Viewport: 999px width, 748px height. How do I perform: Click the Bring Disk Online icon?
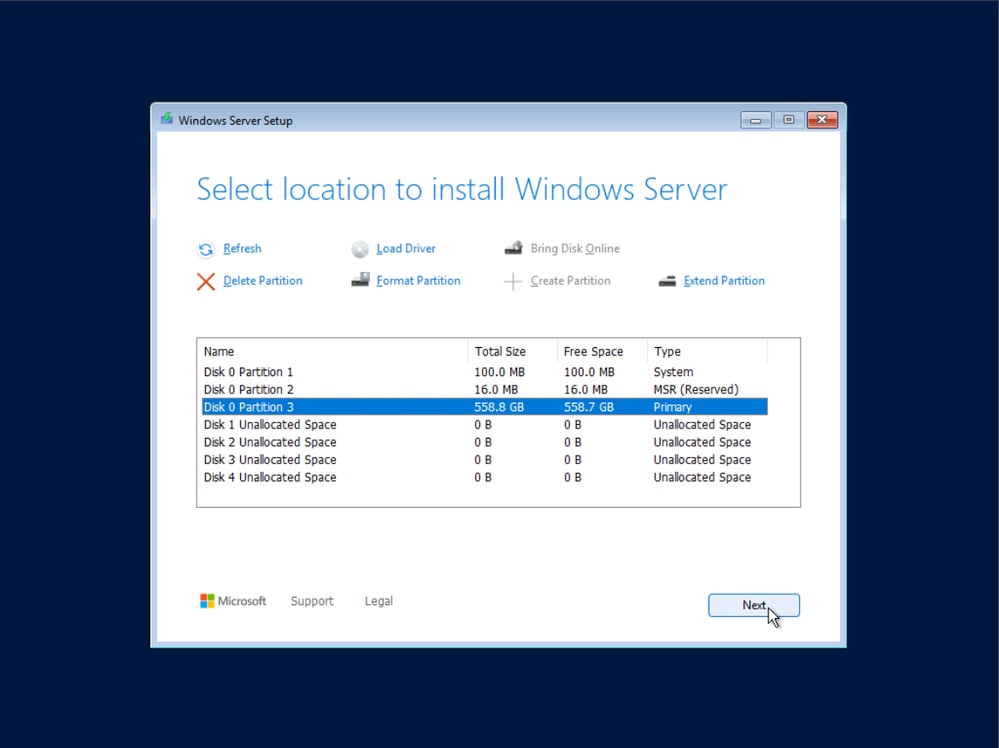[513, 247]
